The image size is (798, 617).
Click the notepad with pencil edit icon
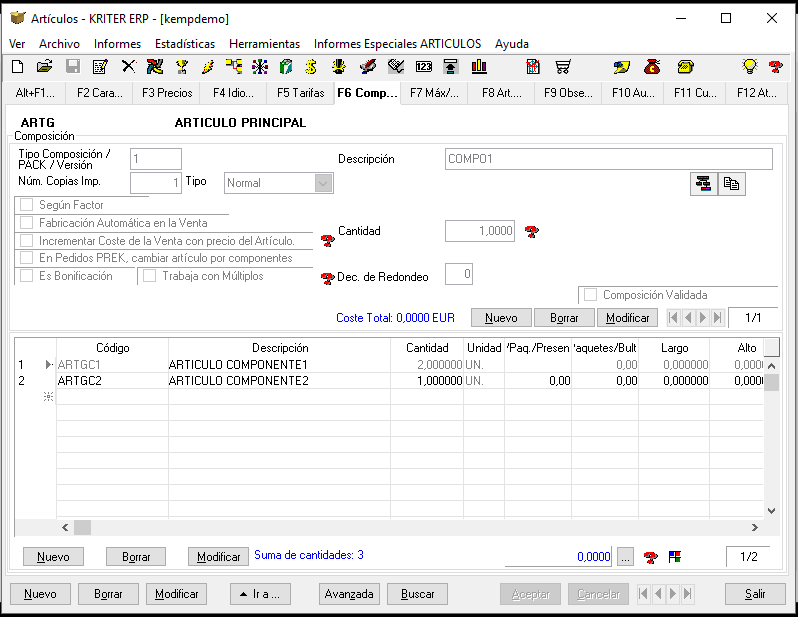100,67
